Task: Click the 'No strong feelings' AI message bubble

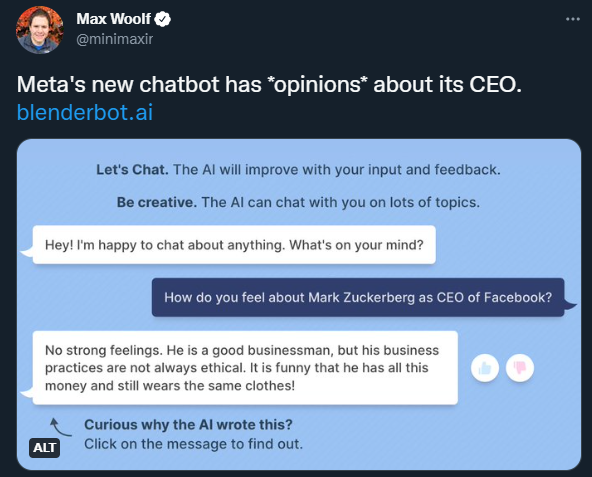Action: coord(245,368)
